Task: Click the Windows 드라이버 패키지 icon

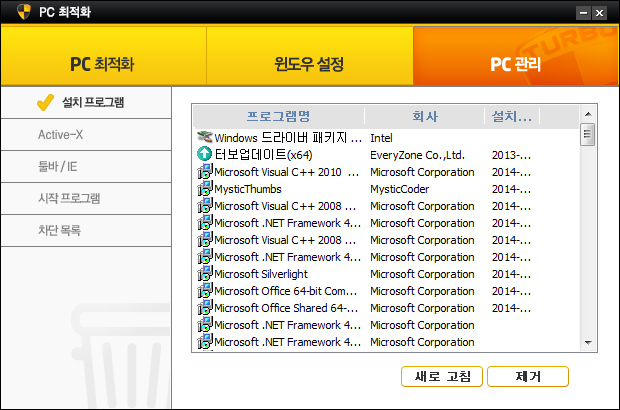Action: click(x=204, y=137)
